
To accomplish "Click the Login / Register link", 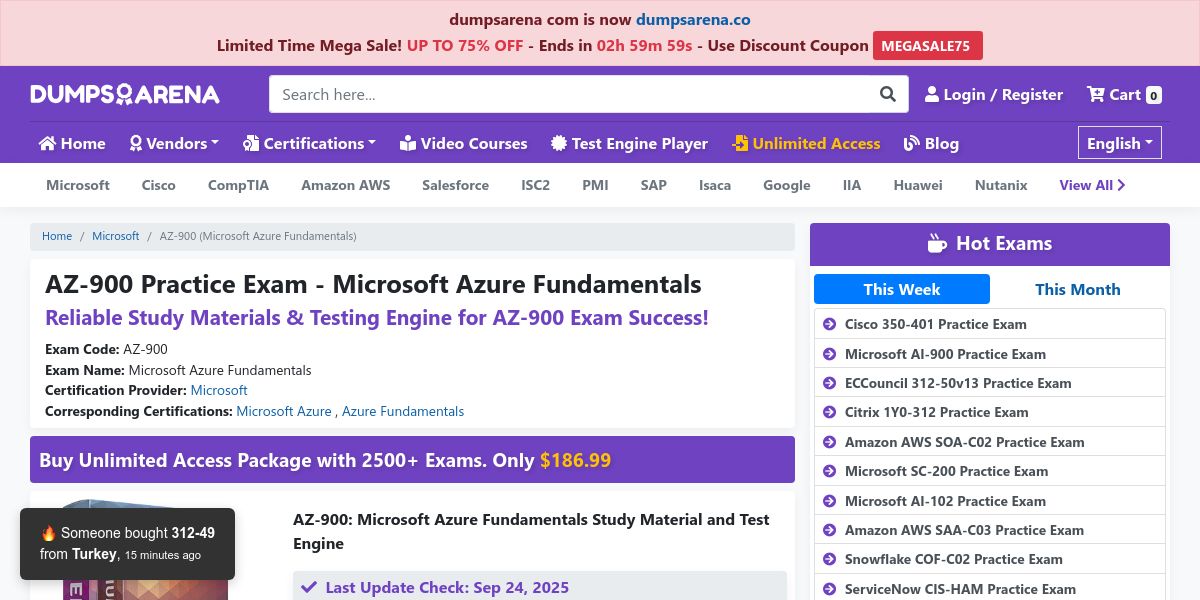I will tap(994, 94).
